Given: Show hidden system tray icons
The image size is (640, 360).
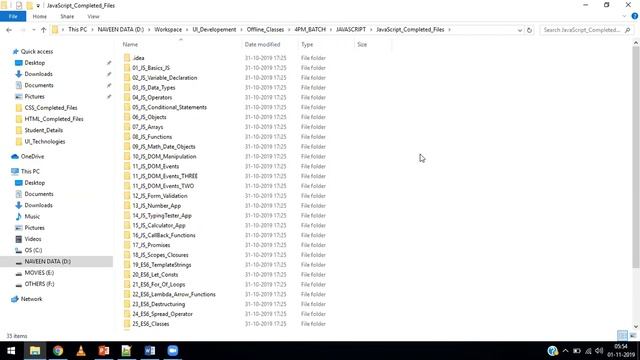Looking at the screenshot, I should [565, 351].
